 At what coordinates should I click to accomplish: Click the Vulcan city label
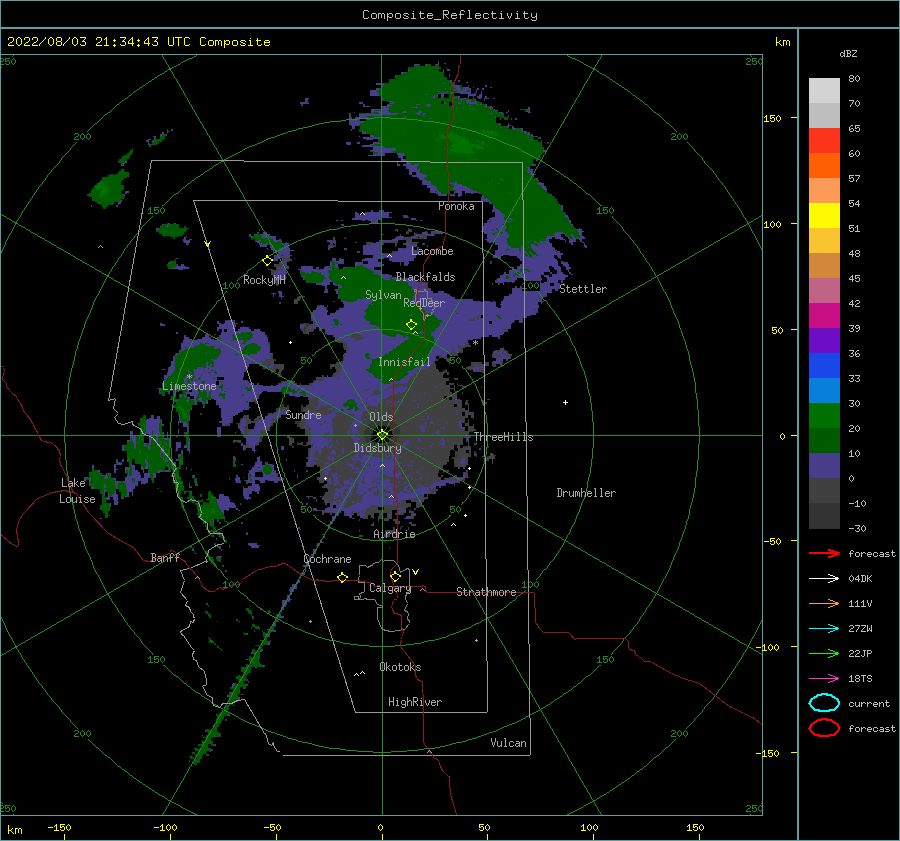(x=509, y=743)
